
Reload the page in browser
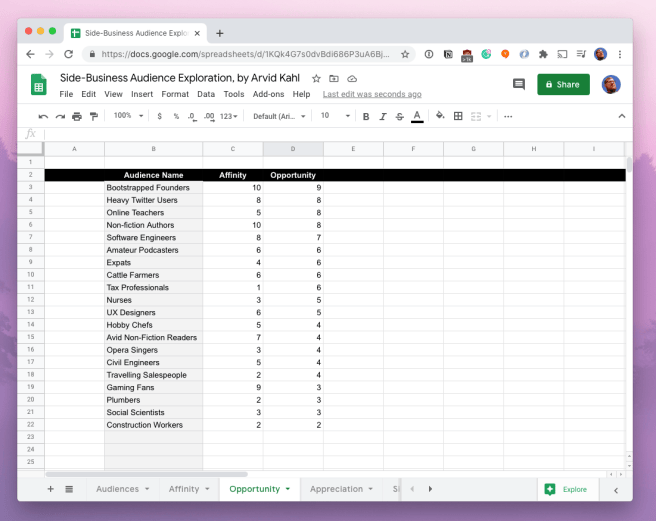click(69, 54)
